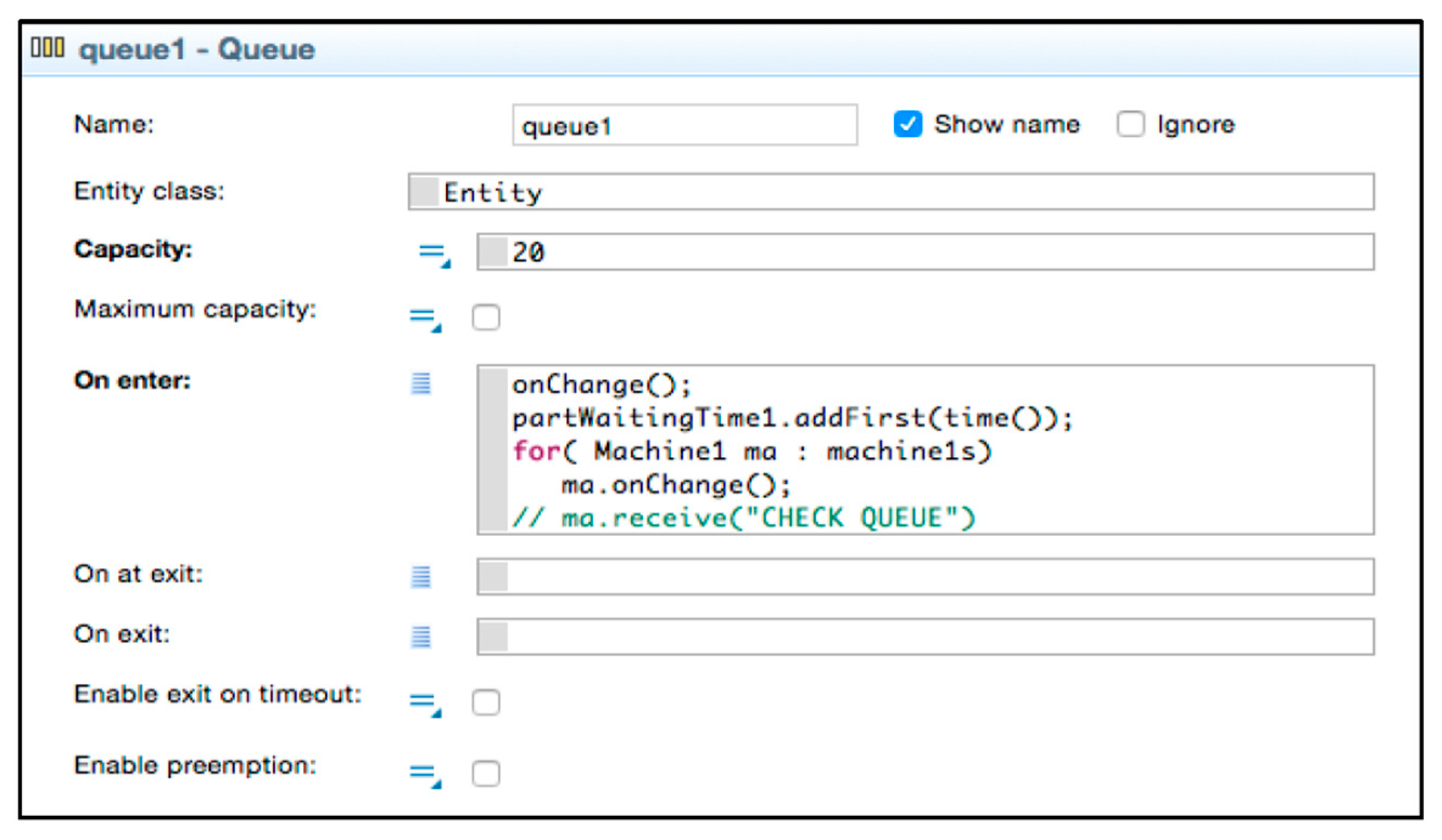The image size is (1442, 840).
Task: Click the code lines icon beside On at exit
Action: click(x=421, y=577)
